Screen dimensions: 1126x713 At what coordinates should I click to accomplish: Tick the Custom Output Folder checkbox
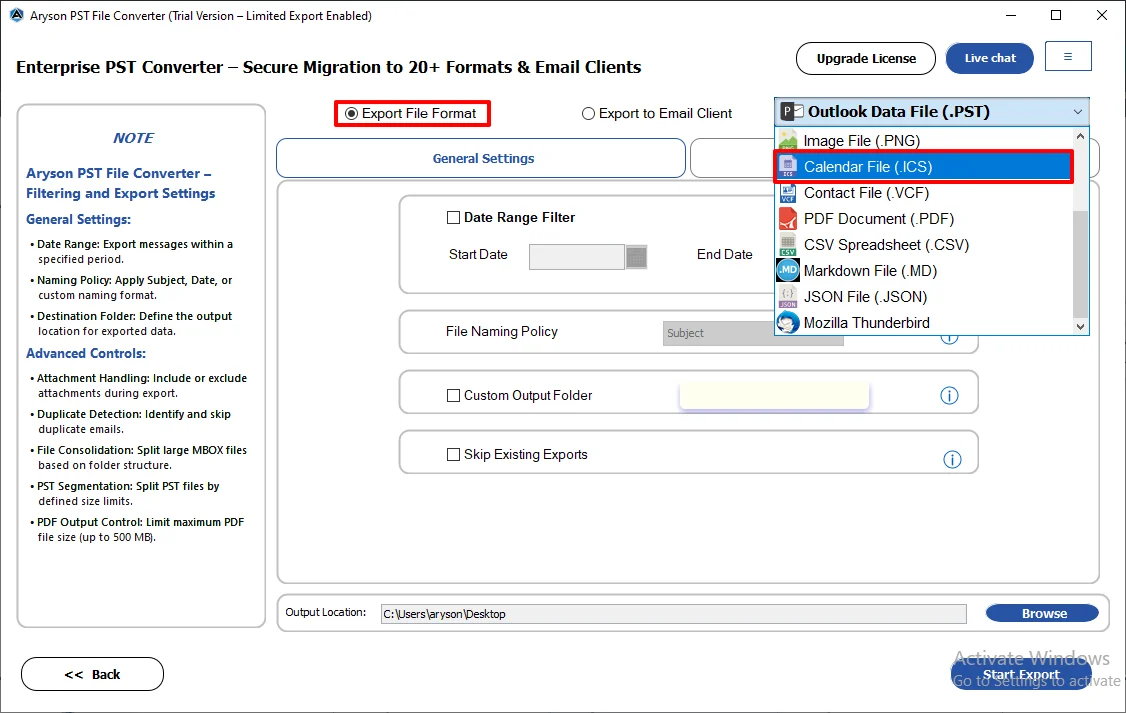pos(453,396)
